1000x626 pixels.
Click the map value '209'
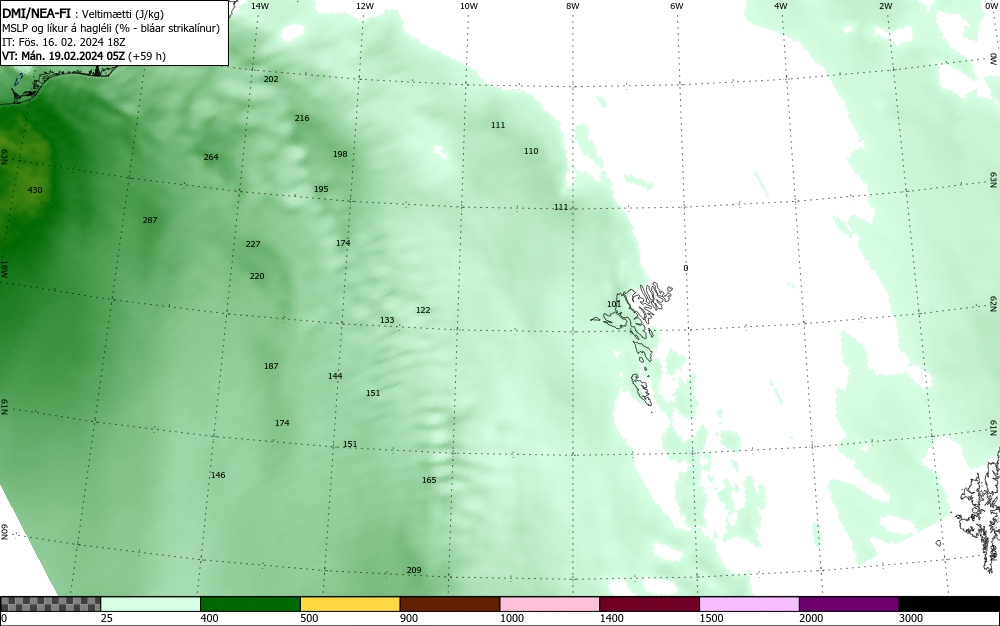click(414, 570)
